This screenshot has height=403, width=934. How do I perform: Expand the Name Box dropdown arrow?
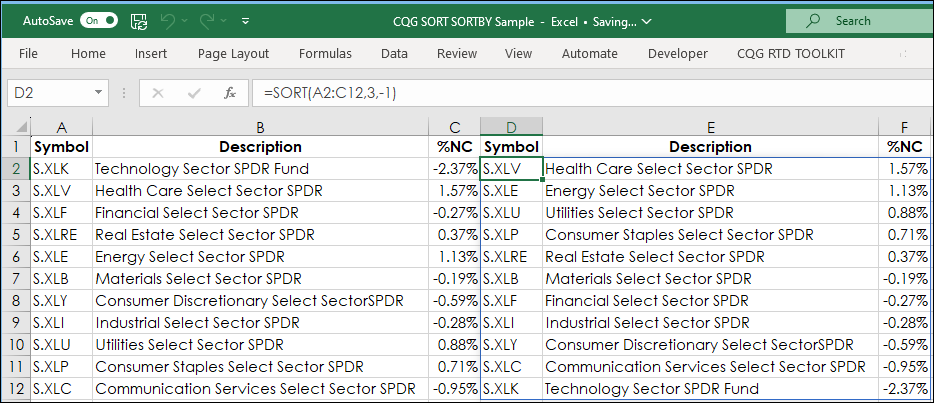coord(98,93)
